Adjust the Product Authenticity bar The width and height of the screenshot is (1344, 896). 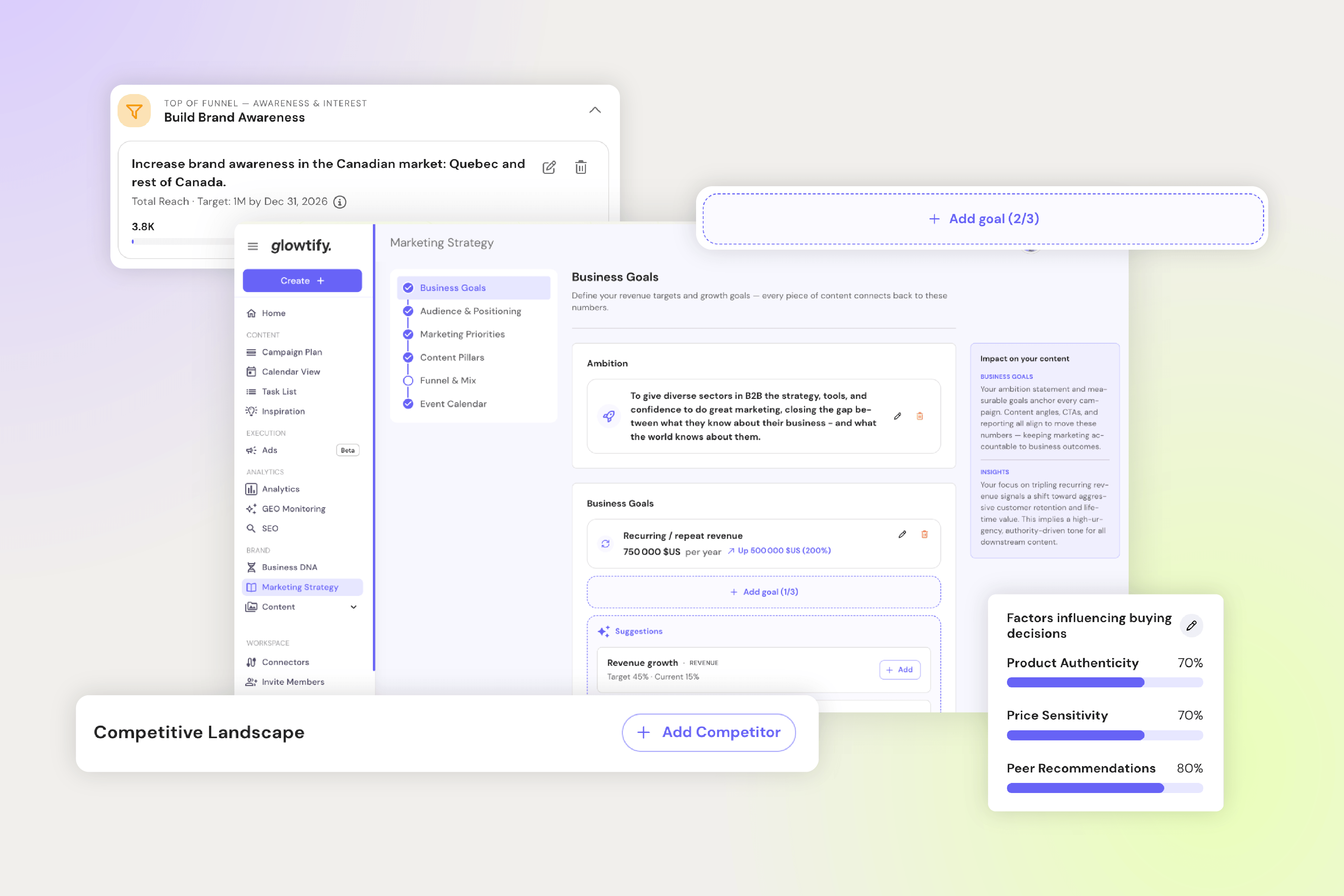point(1104,682)
